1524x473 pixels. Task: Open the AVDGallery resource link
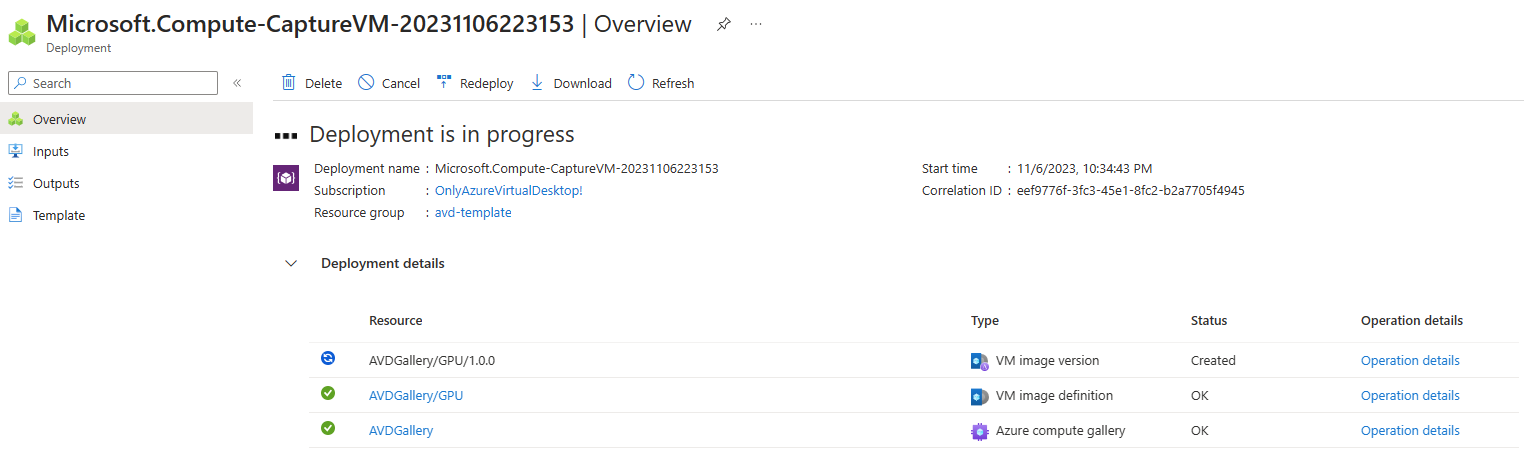pyautogui.click(x=401, y=430)
